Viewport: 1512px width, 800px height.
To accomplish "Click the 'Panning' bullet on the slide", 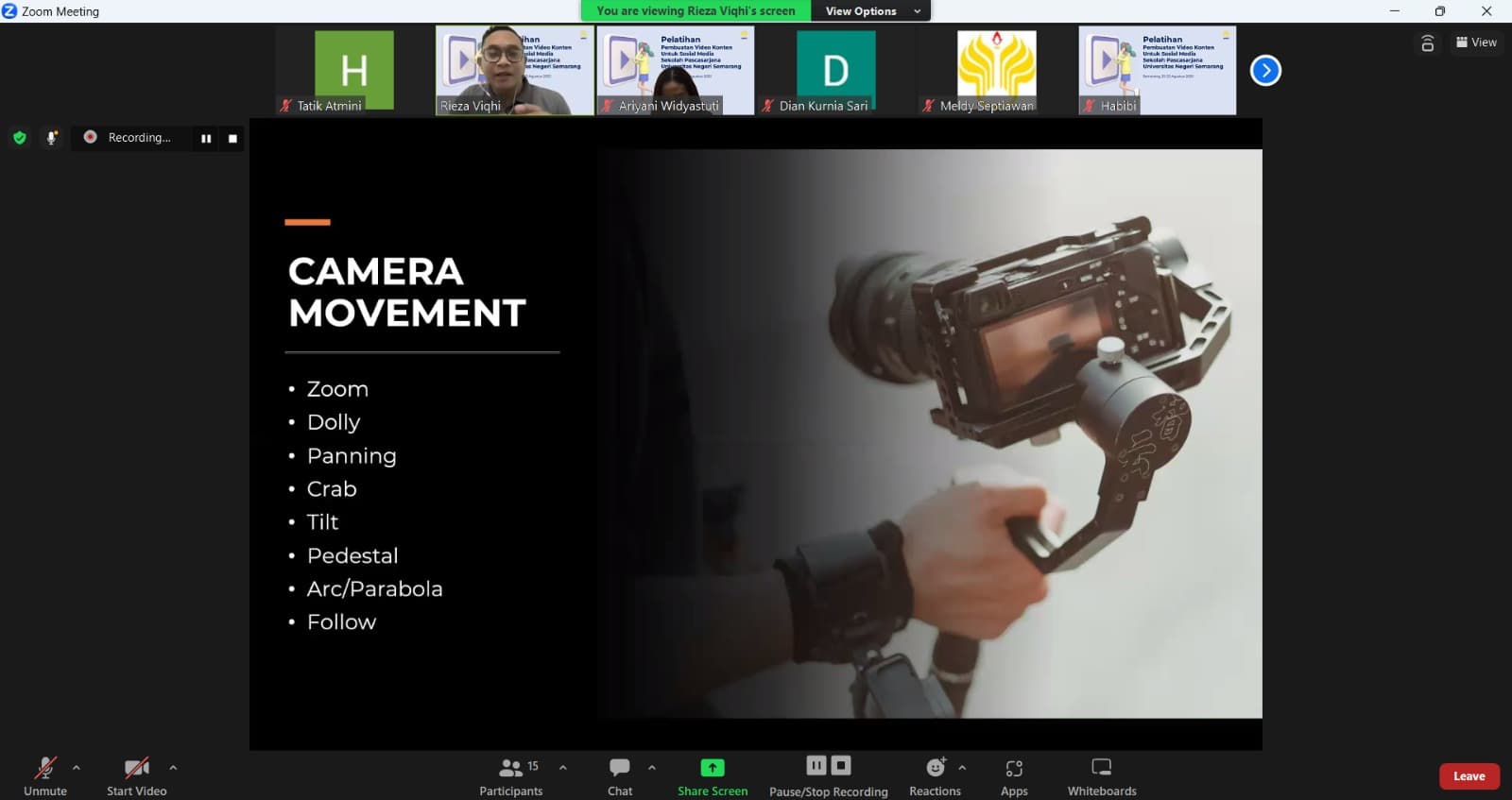I will [352, 456].
